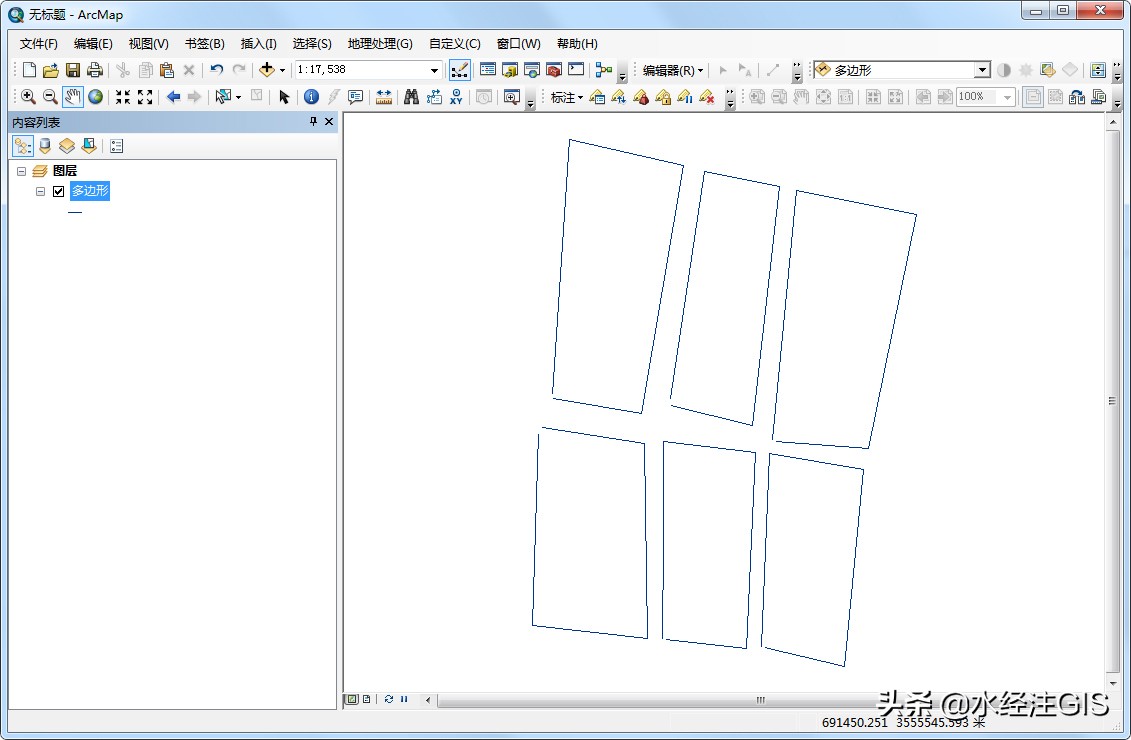Image resolution: width=1131 pixels, height=740 pixels.
Task: Zoom to full extent globe icon
Action: coord(95,97)
